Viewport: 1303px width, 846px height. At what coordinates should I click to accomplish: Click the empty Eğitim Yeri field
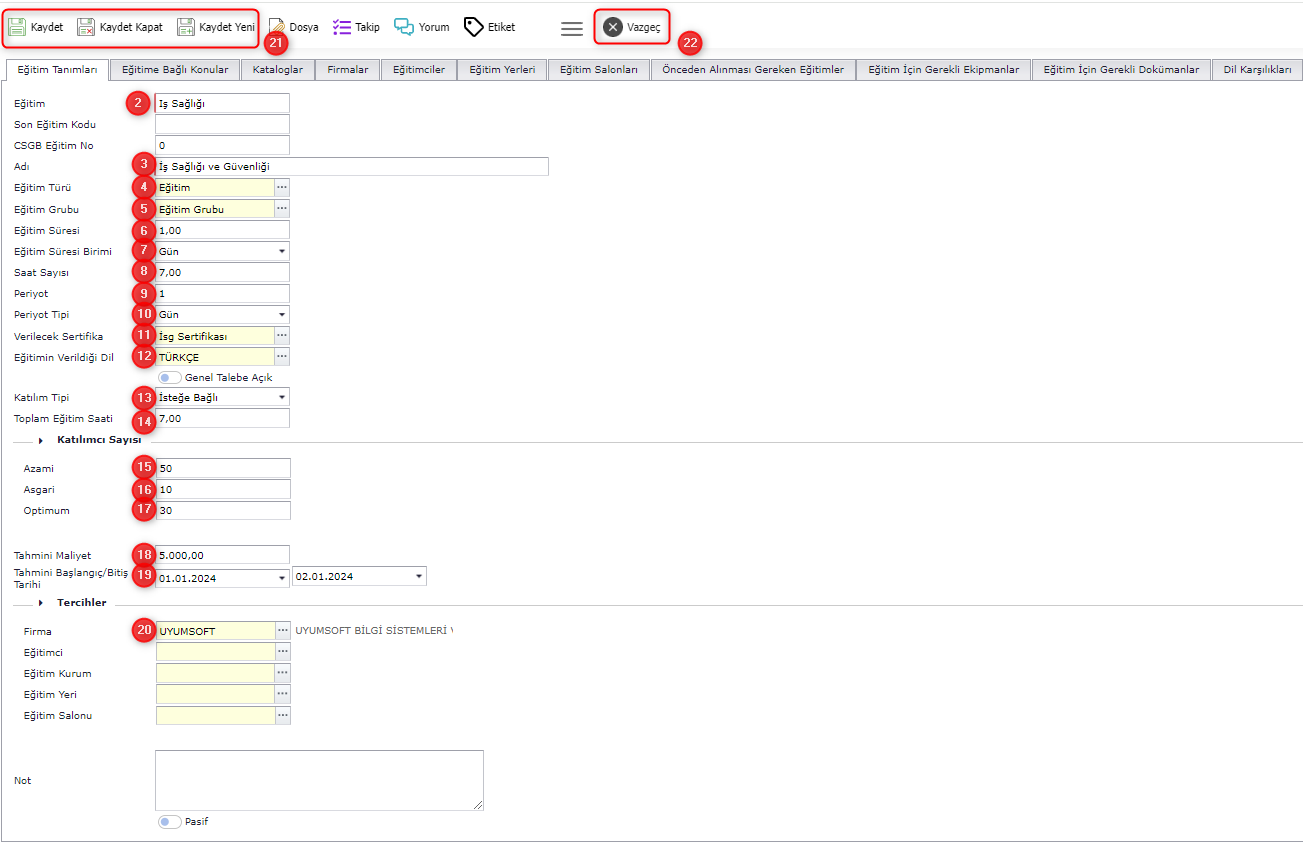[x=215, y=694]
